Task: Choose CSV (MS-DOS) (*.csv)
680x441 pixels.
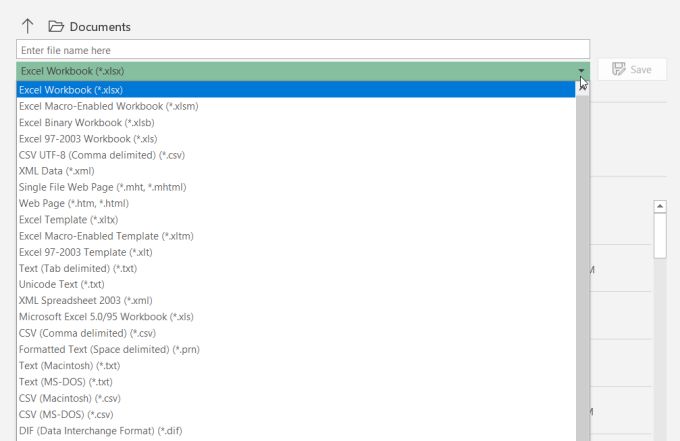Action: [296, 415]
